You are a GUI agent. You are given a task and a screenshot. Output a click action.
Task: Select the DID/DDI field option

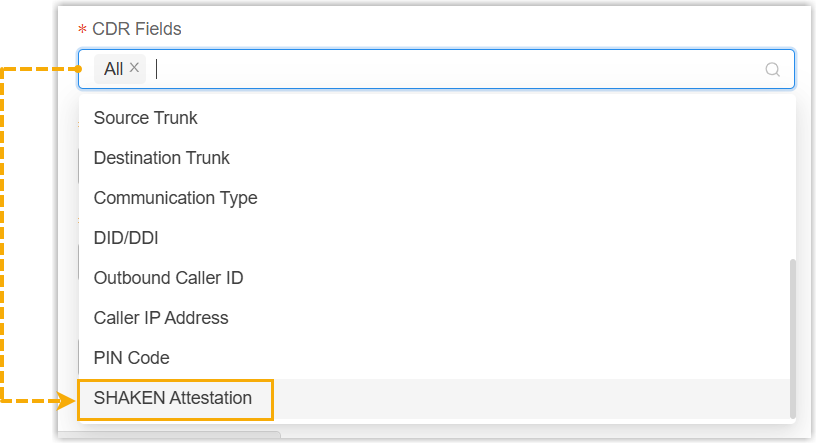point(126,238)
